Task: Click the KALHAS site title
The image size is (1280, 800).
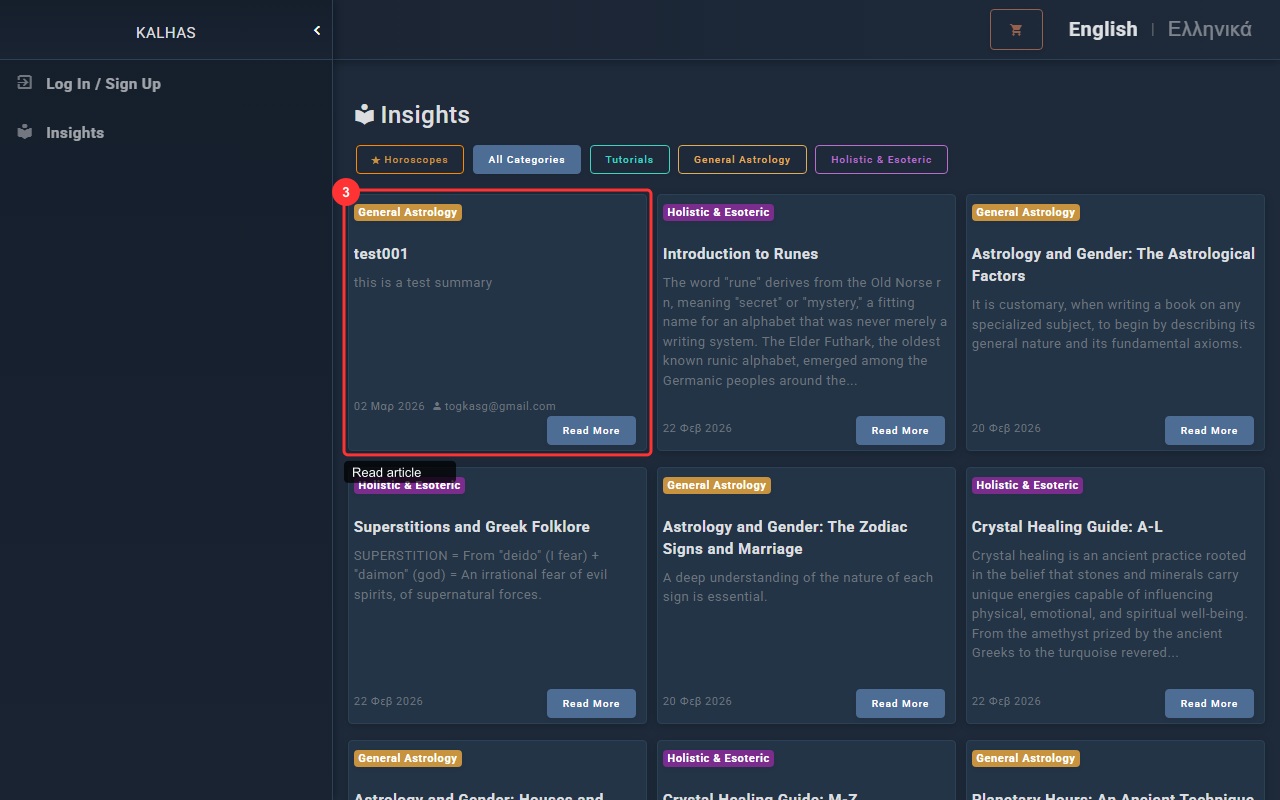Action: [x=166, y=33]
